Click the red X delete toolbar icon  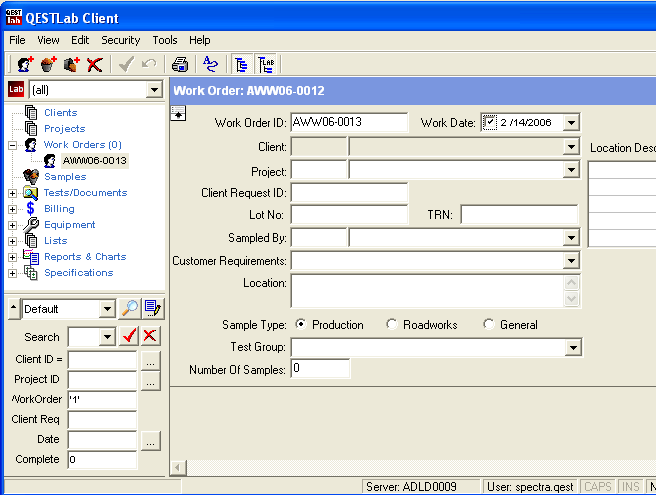pyautogui.click(x=95, y=65)
